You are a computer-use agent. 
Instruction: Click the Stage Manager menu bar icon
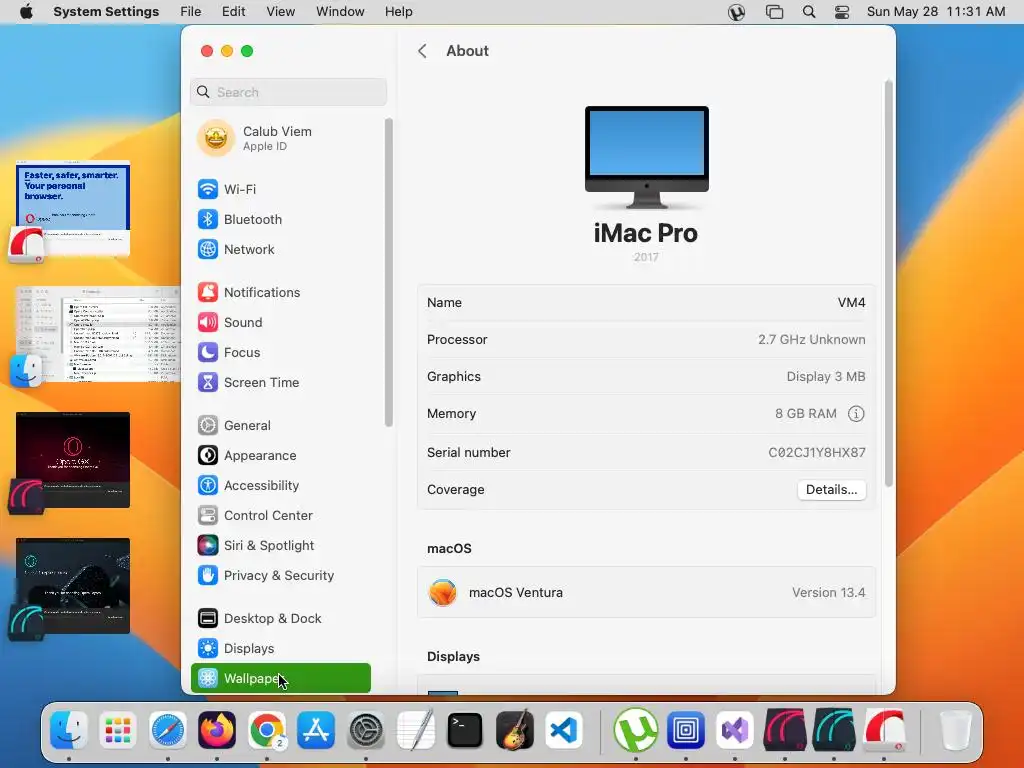(x=775, y=12)
